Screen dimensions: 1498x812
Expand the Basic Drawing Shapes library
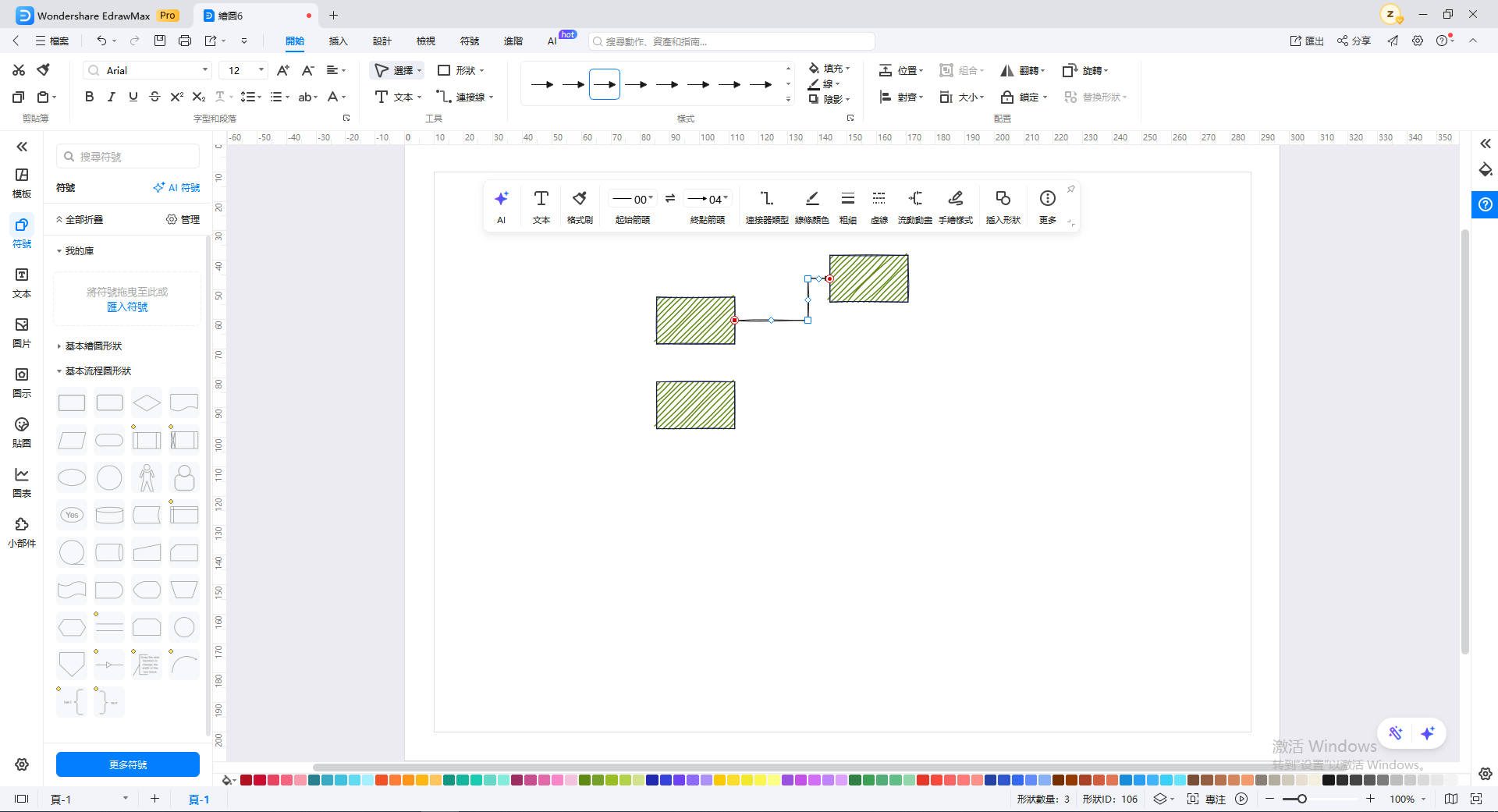(x=93, y=346)
